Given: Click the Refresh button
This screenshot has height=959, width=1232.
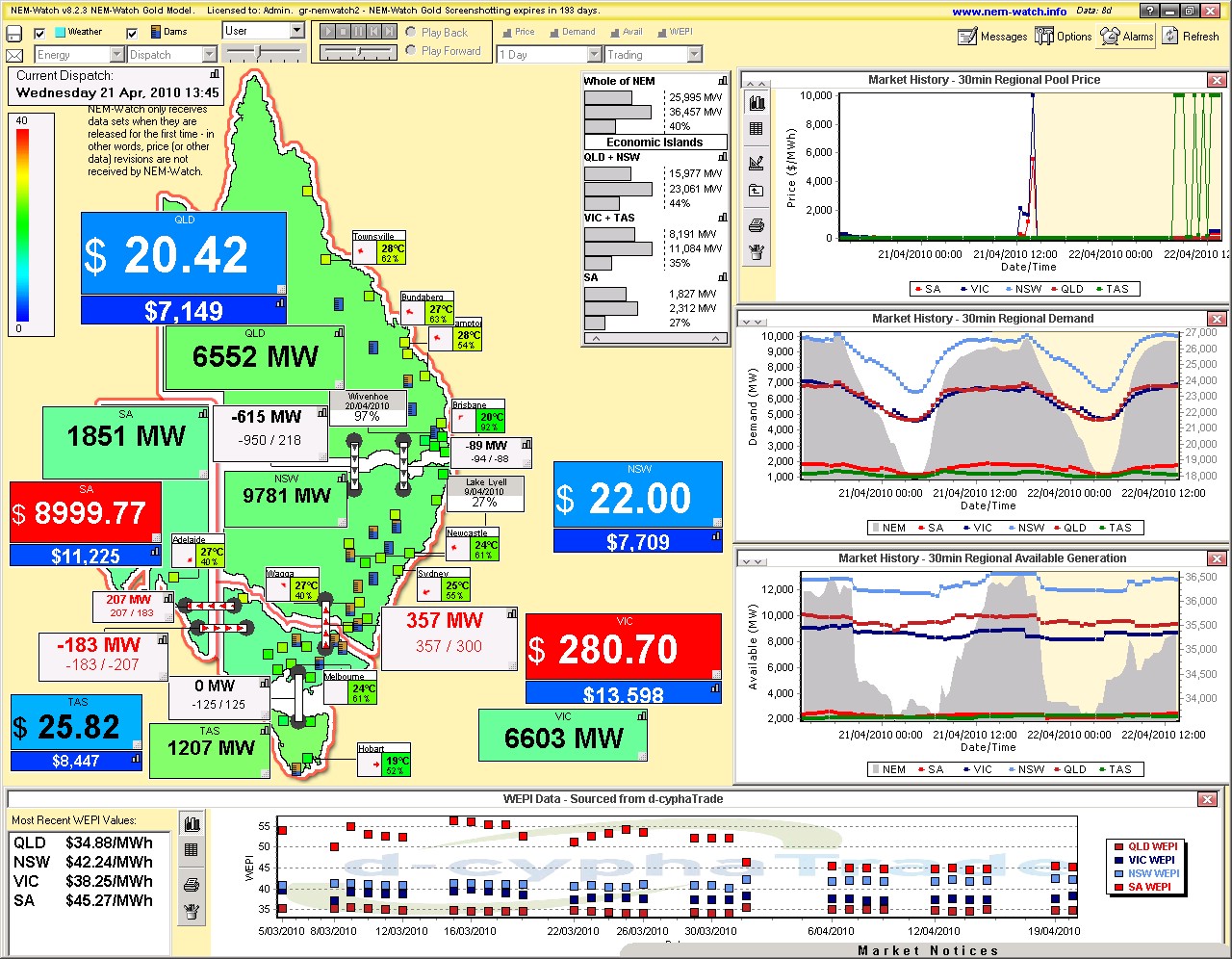Looking at the screenshot, I should (1191, 37).
